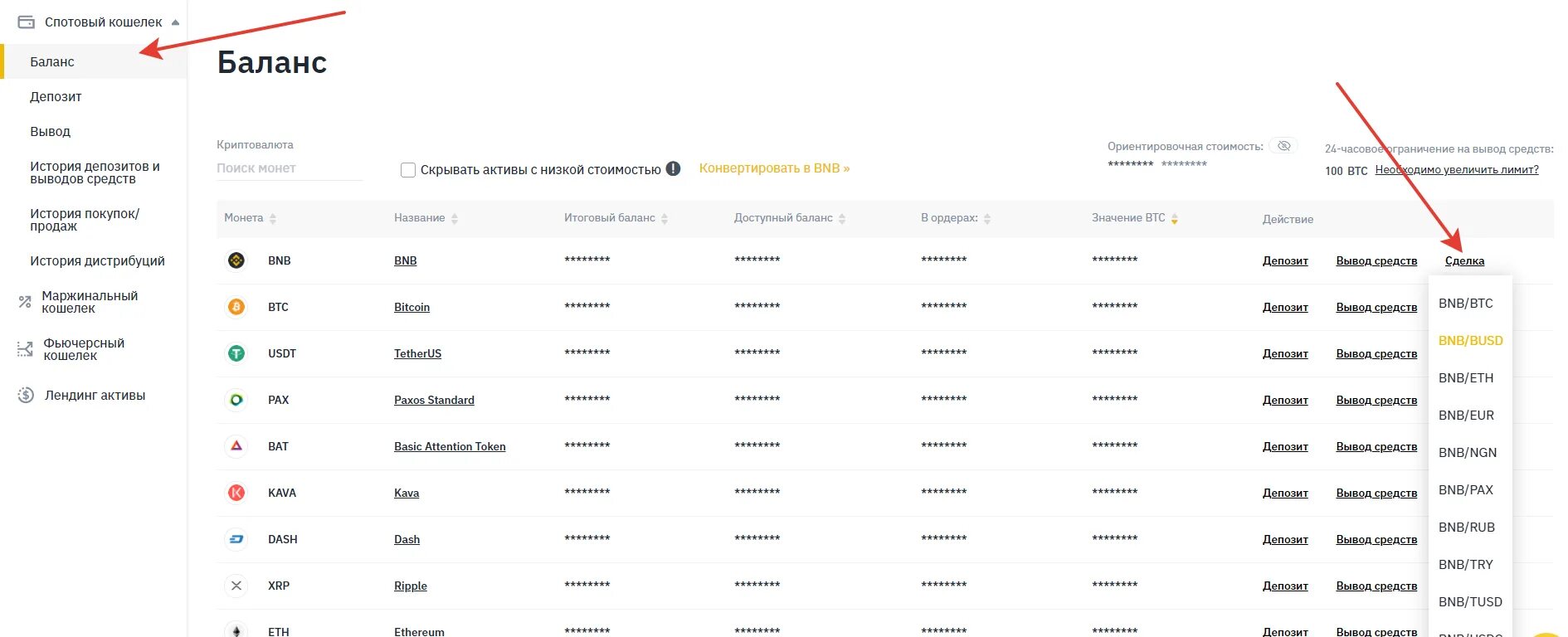Open the TetherUS name link
Screen dimensions: 1568x637
[x=417, y=353]
